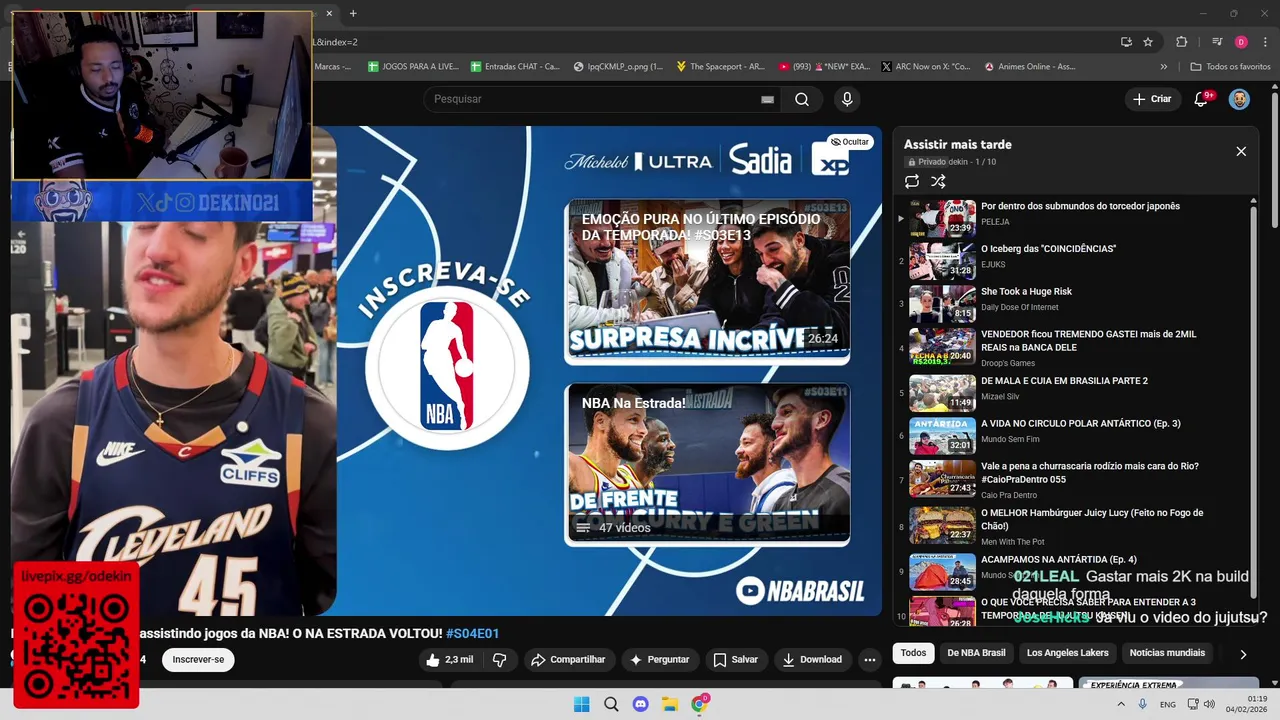Click the #S04E01 hashtag link
This screenshot has width=1280, height=720.
tap(472, 633)
